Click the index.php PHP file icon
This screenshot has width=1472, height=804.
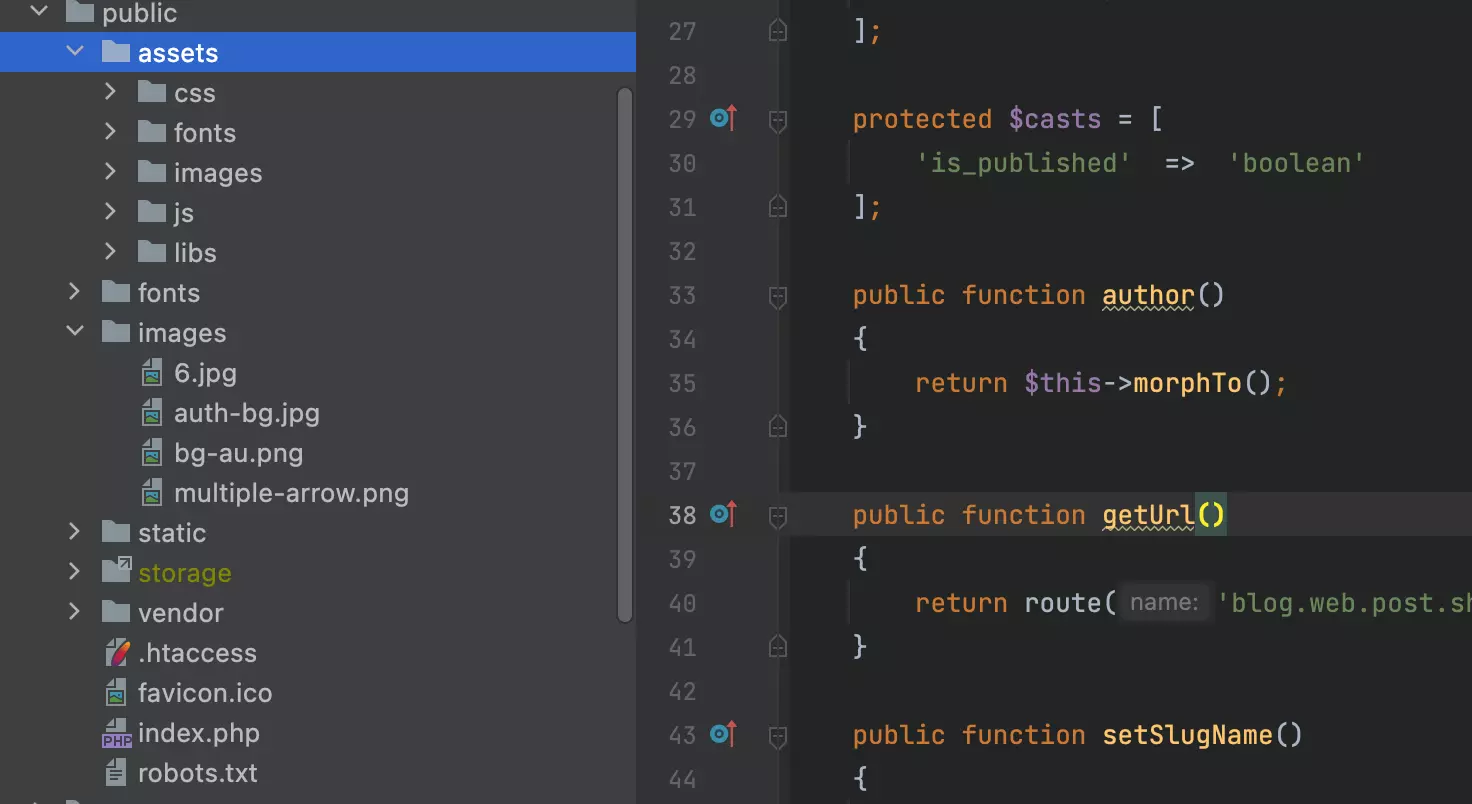tap(117, 734)
